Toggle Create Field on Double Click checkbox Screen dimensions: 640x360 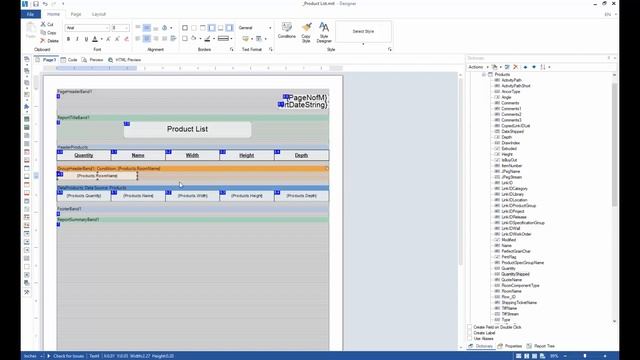click(469, 327)
